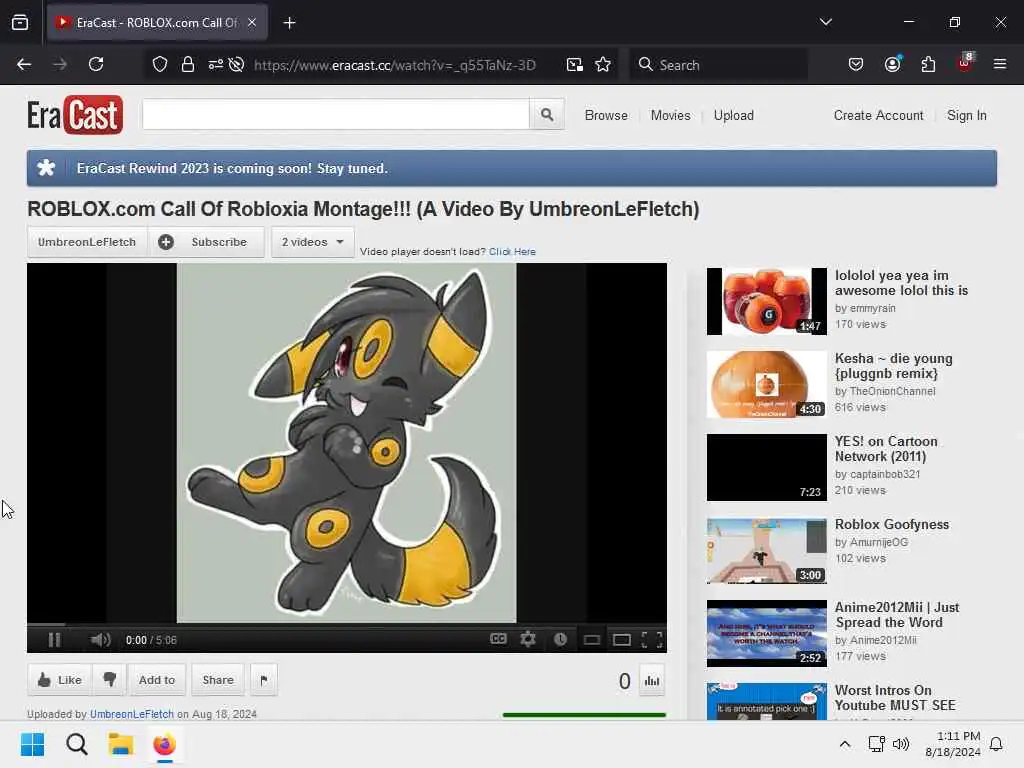Viewport: 1024px width, 768px height.
Task: Close the EraCast tab
Action: coord(252,22)
